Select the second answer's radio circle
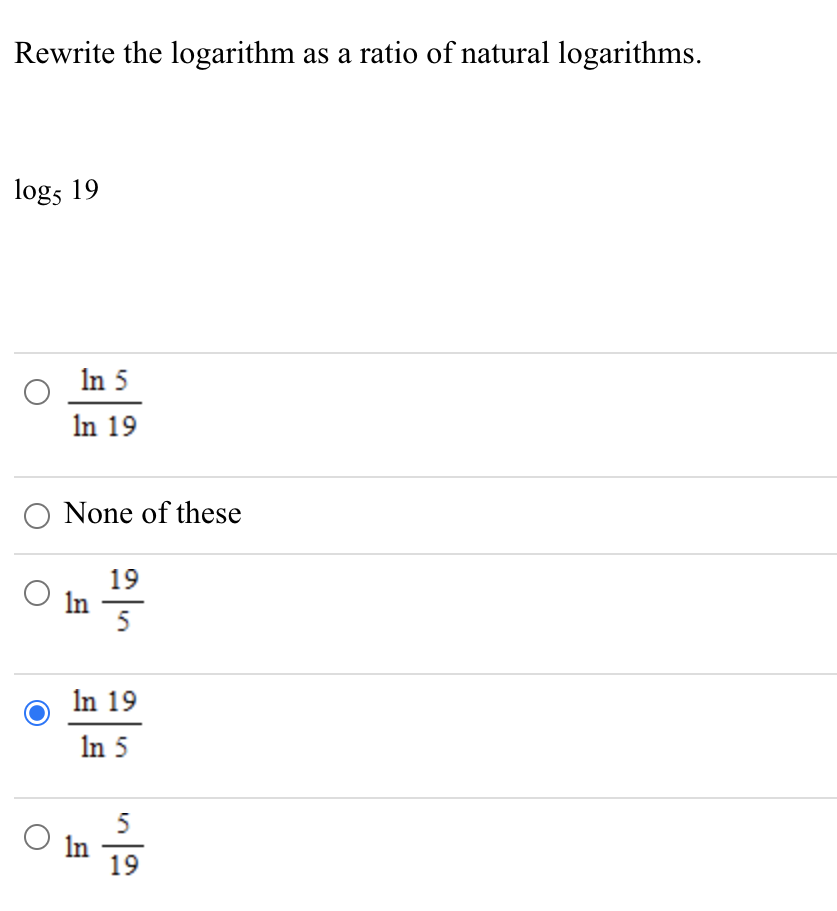The height and width of the screenshot is (911, 837). (36, 516)
